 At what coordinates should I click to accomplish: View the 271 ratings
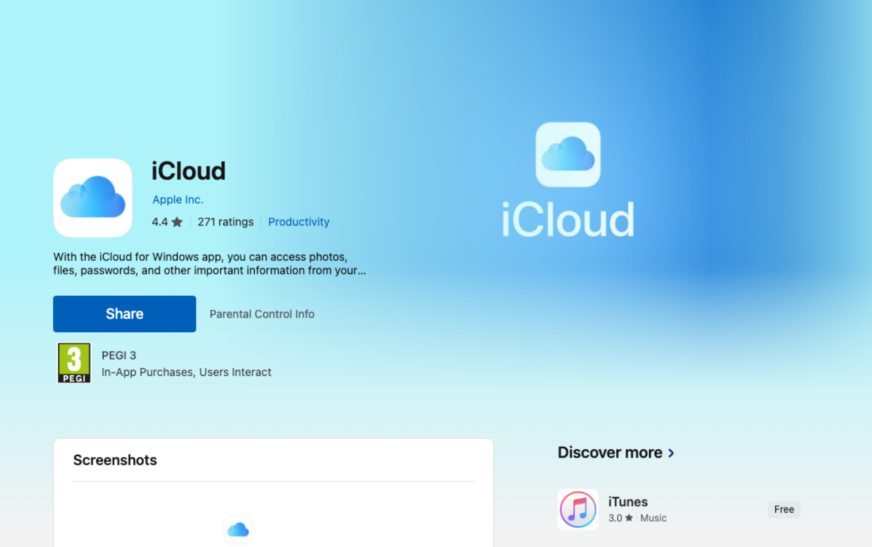click(225, 222)
